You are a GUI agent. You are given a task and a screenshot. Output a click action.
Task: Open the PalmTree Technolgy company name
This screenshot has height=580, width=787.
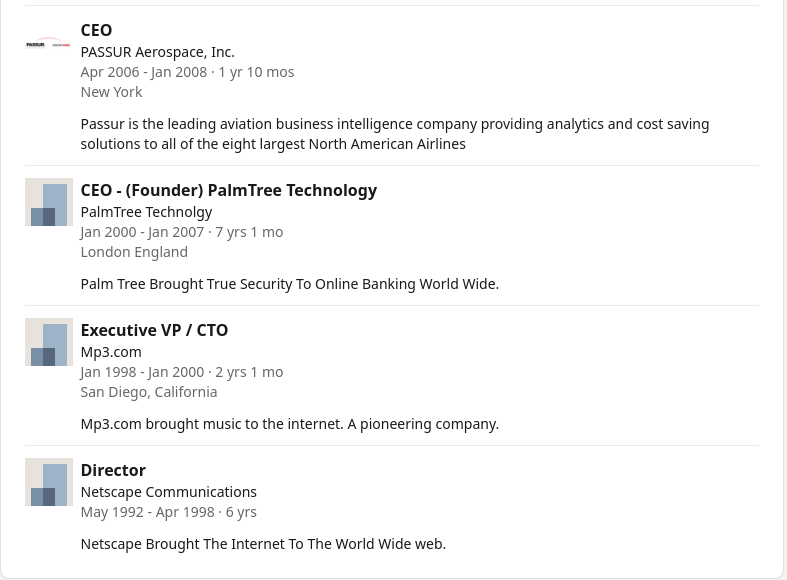146,211
